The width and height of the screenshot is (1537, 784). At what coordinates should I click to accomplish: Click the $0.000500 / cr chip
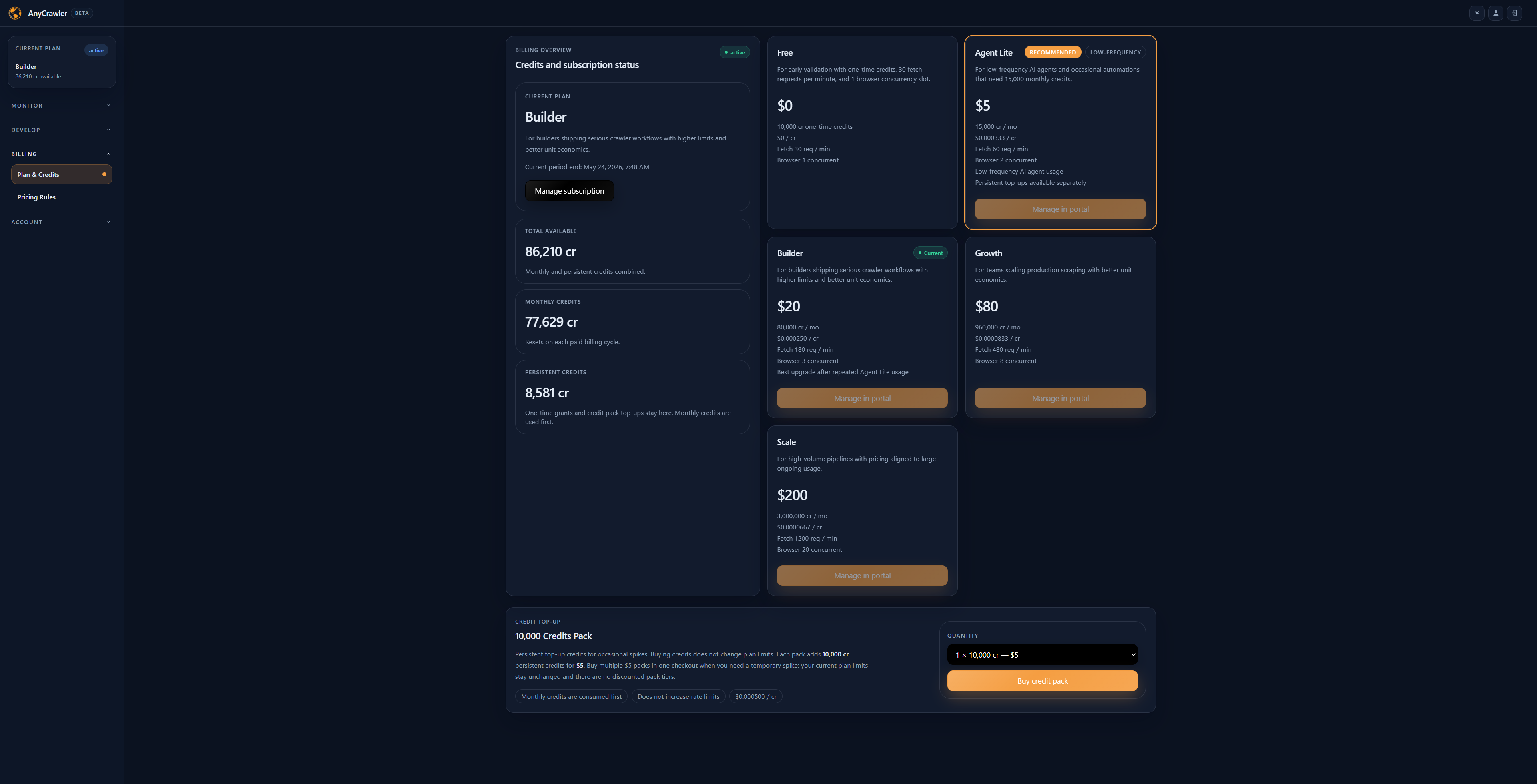[755, 696]
